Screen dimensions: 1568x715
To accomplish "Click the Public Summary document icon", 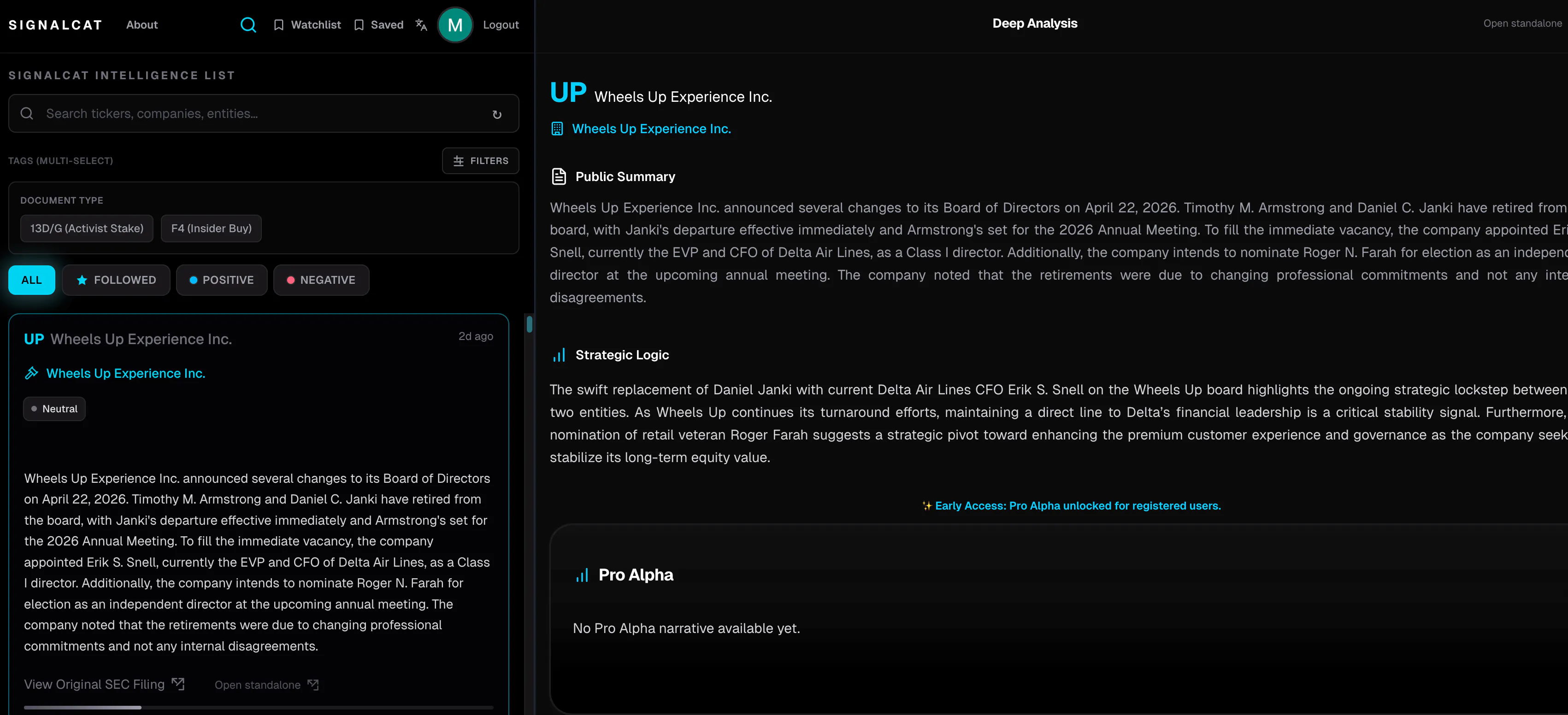I will 559,176.
